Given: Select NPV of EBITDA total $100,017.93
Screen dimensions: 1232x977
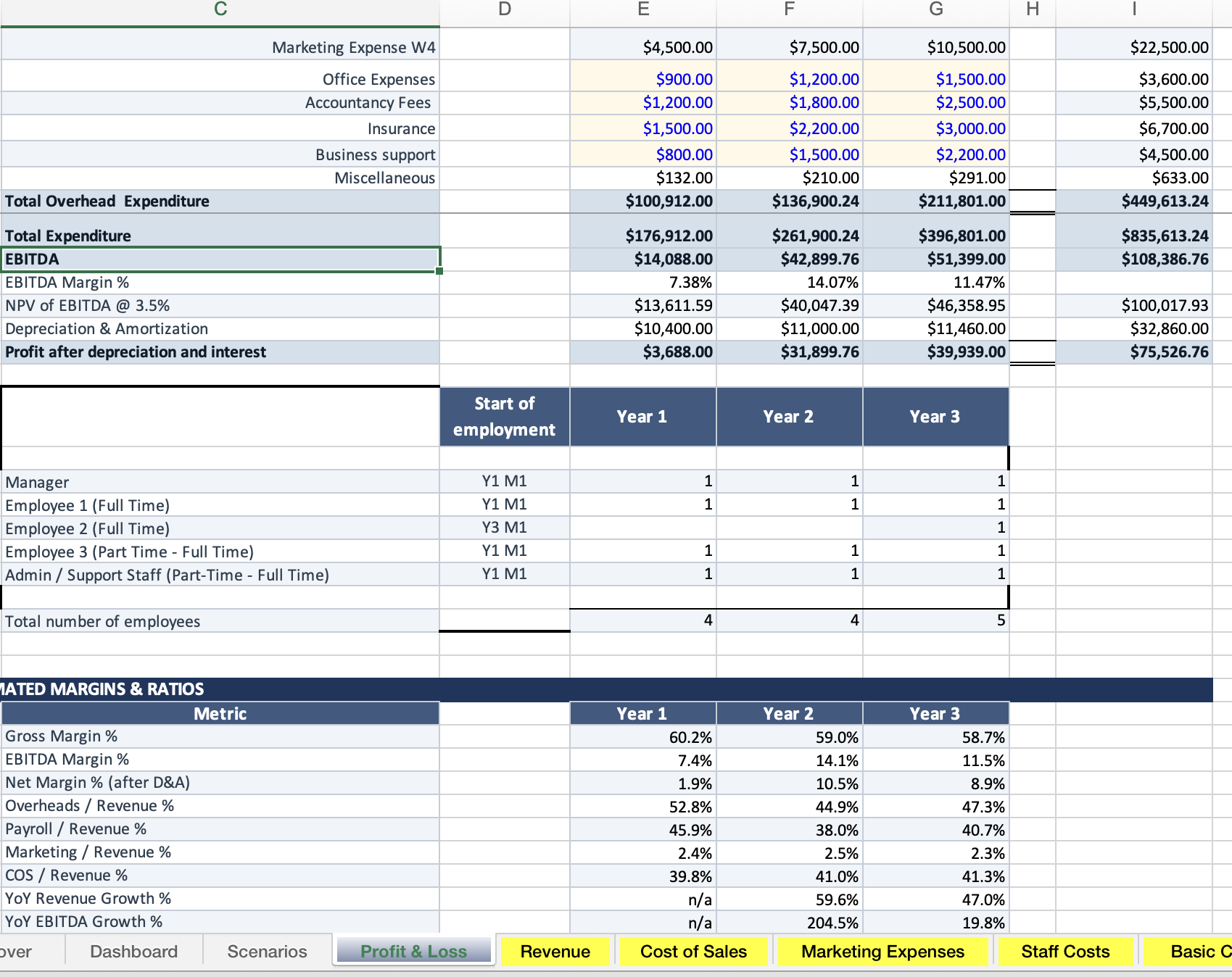Looking at the screenshot, I should click(1134, 306).
